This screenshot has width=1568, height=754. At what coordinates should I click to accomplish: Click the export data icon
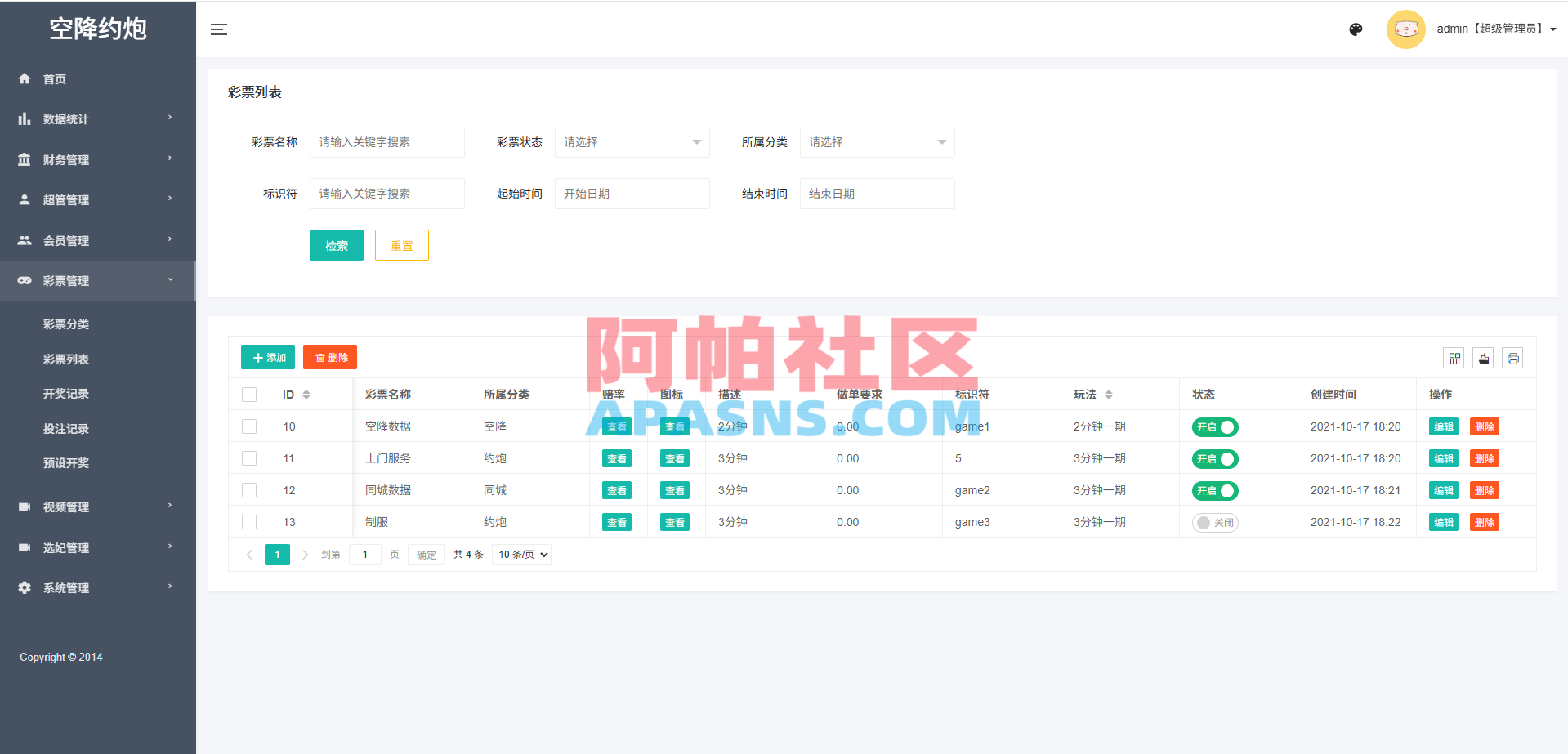[x=1483, y=358]
